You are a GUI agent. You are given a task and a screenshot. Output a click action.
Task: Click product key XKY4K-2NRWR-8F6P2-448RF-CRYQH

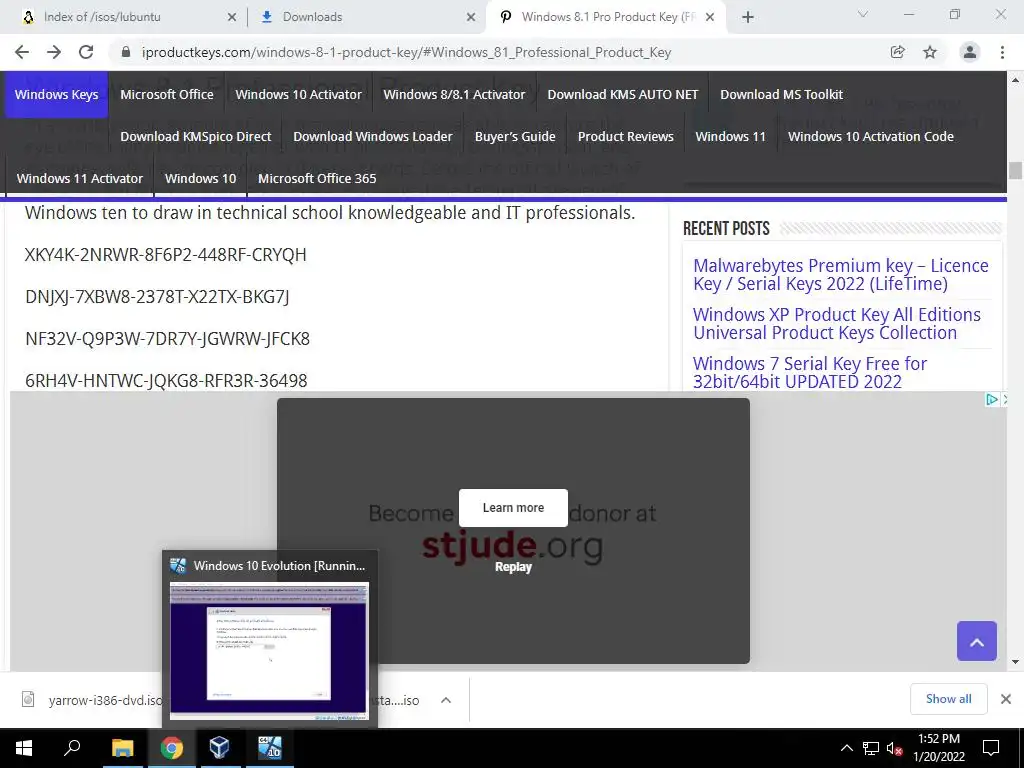(165, 255)
